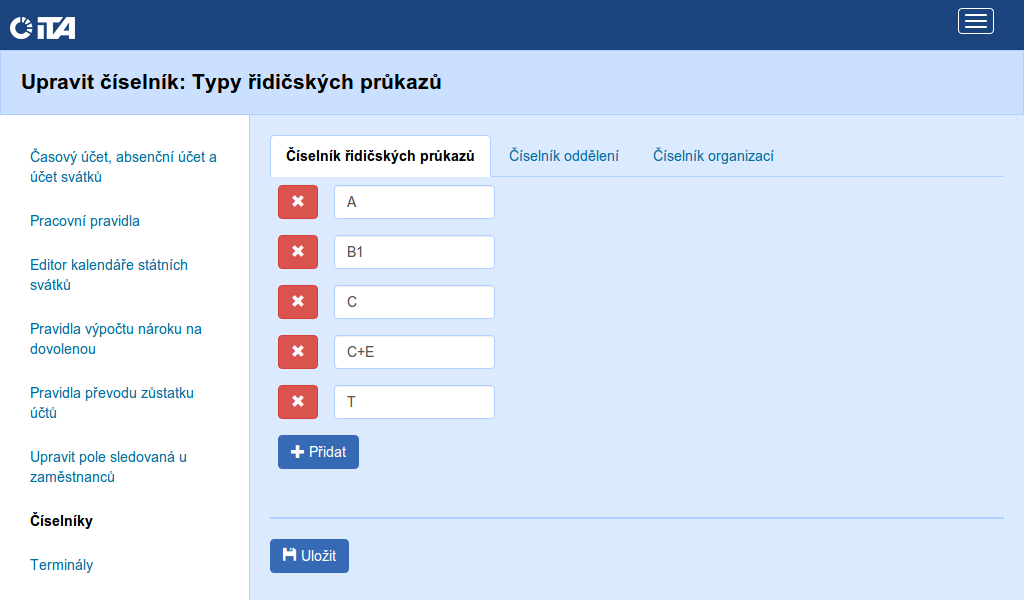Open Upravit pole sledovaná u zaměstnanců
1024x600 pixels.
pos(108,467)
